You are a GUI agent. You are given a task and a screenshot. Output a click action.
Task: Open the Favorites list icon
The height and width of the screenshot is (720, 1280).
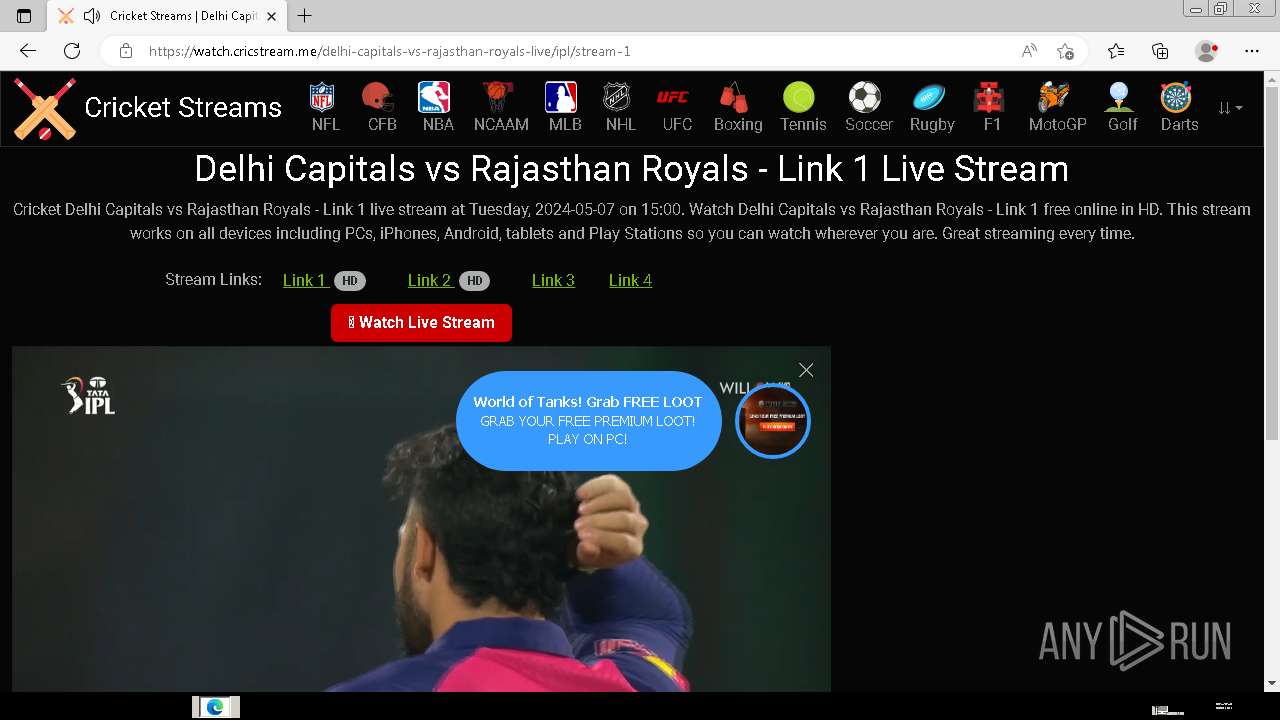pos(1116,51)
